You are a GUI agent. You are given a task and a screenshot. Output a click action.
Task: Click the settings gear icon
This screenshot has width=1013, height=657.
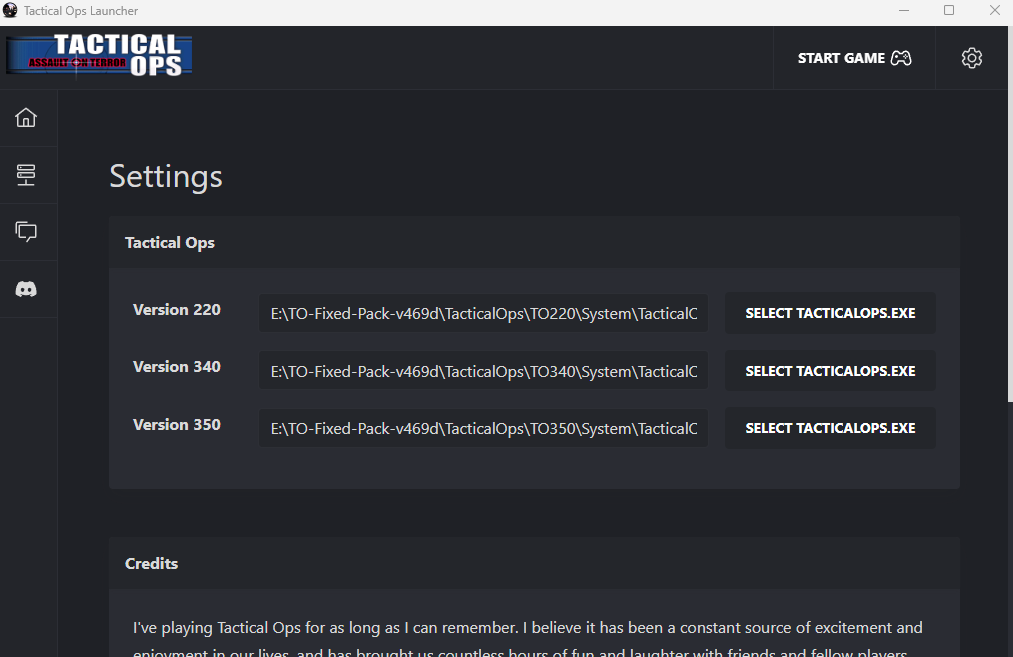(x=971, y=58)
